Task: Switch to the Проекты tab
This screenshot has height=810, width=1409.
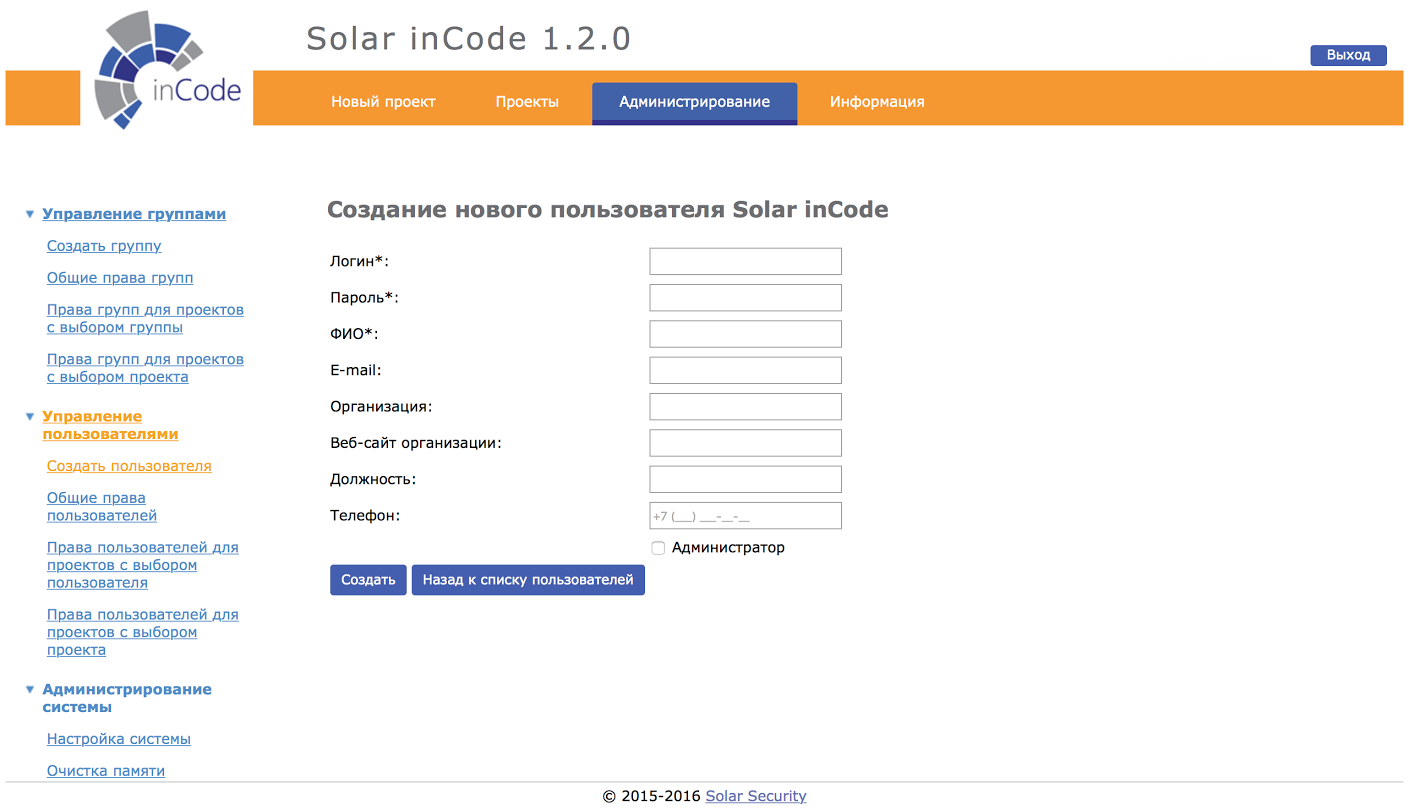Action: 527,102
